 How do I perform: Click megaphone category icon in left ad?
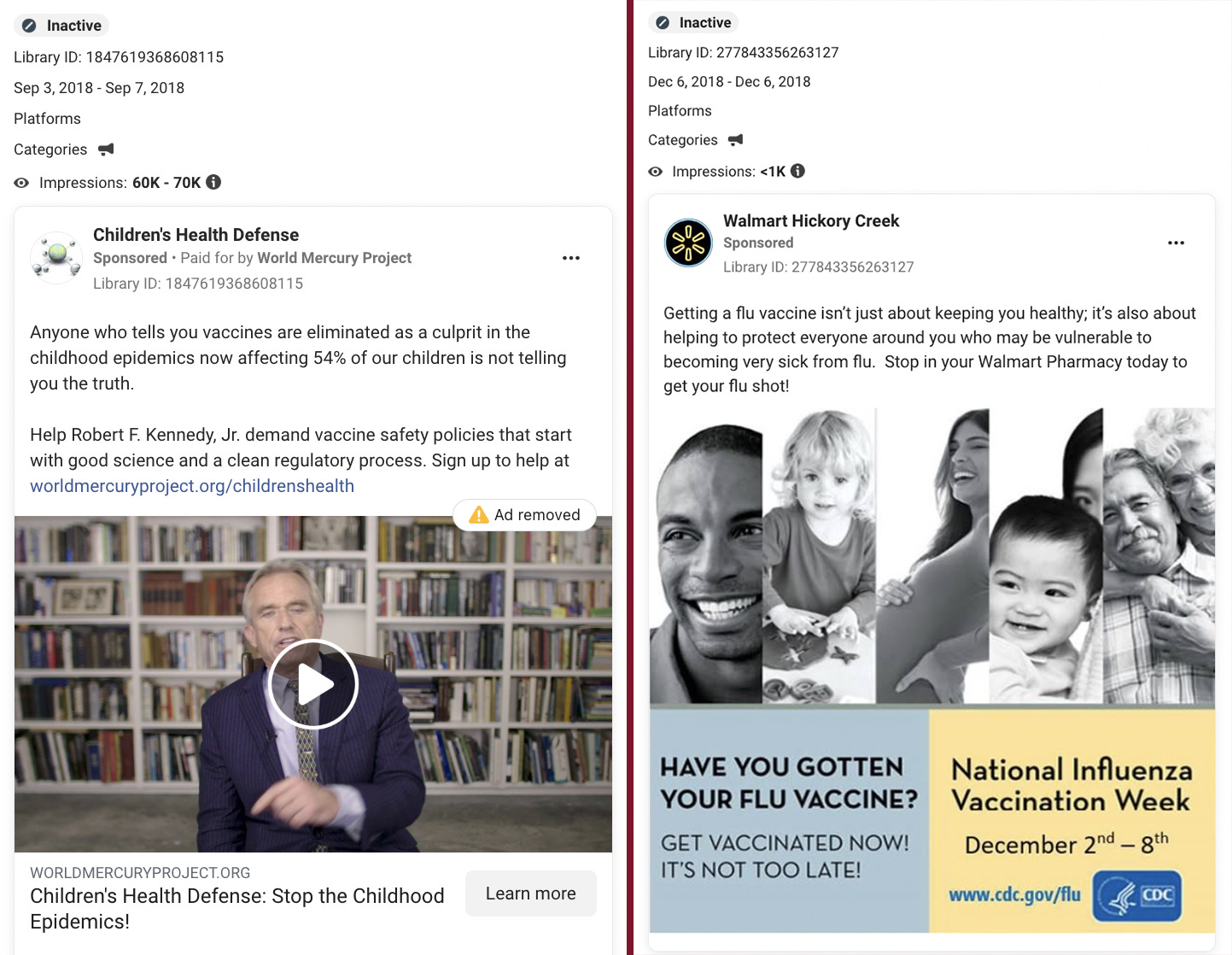coord(106,149)
